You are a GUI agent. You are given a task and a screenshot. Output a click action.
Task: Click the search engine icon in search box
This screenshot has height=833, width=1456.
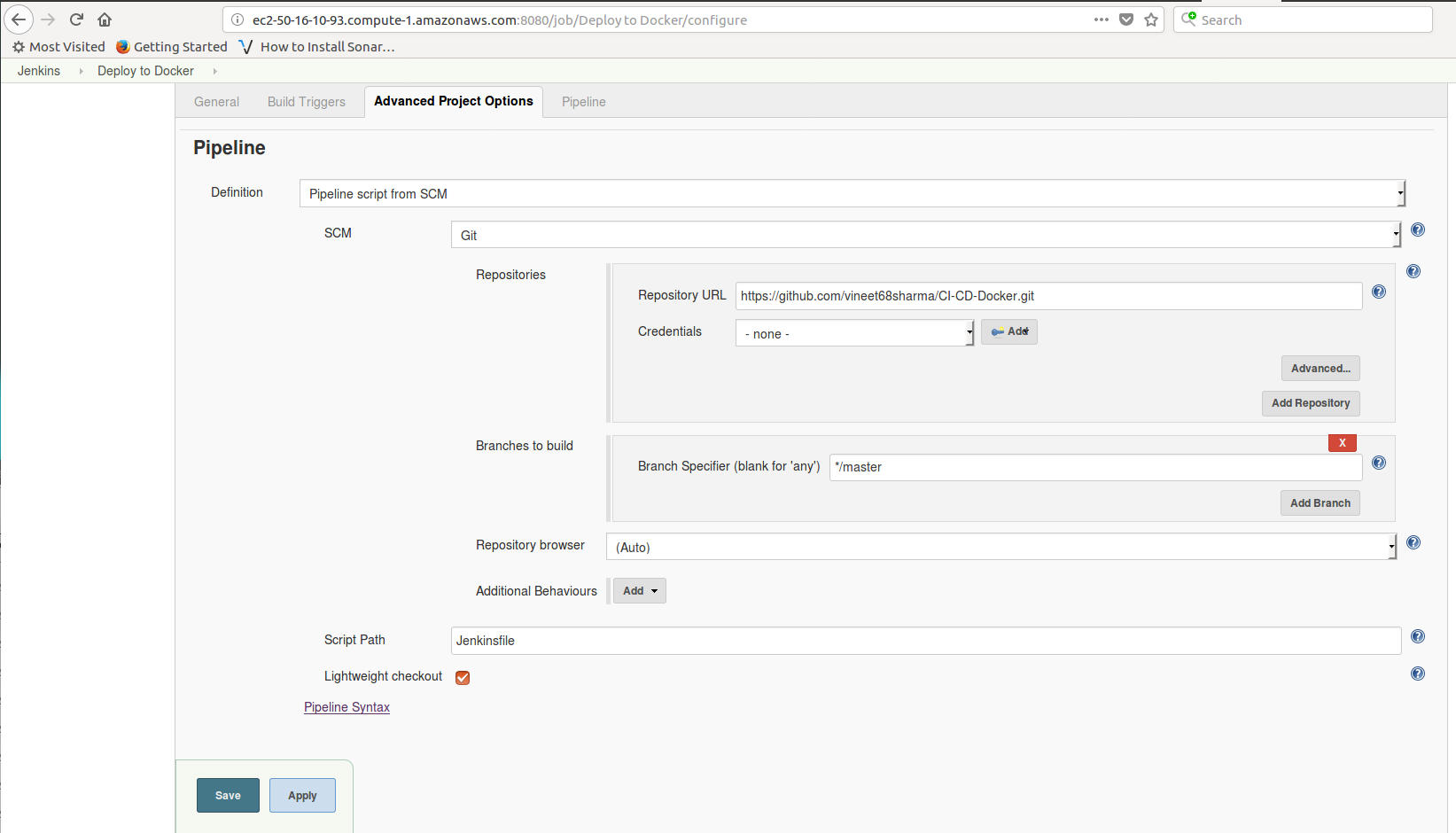1189,19
